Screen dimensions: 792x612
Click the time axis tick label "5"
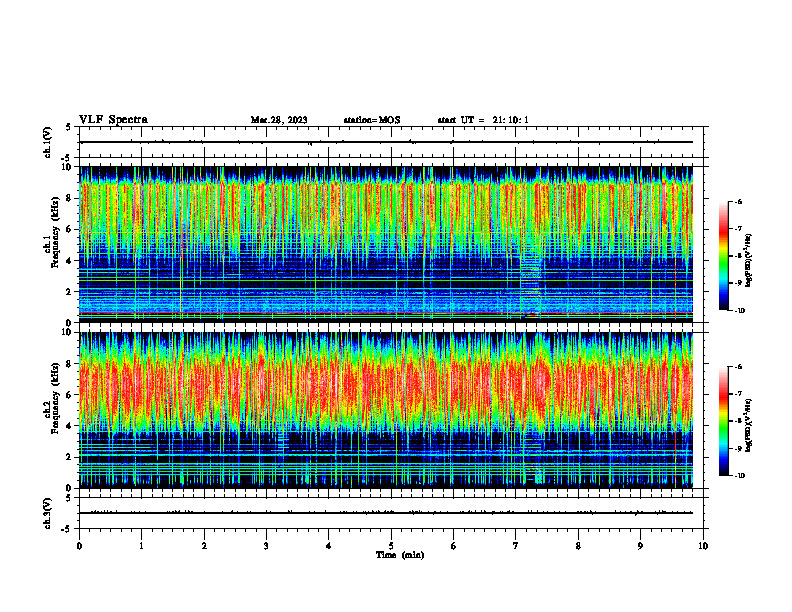coord(391,546)
